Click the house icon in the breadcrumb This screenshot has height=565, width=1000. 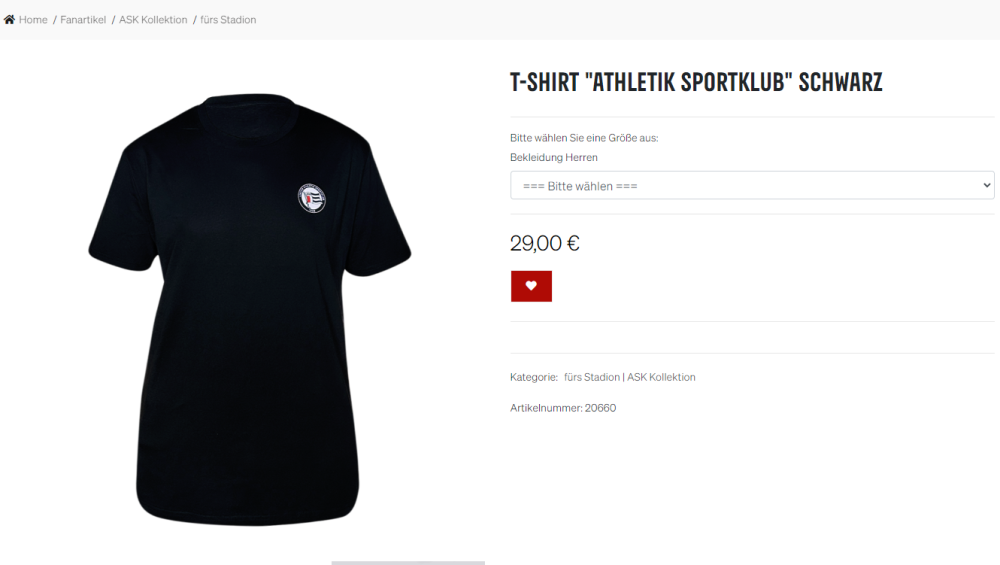point(9,20)
